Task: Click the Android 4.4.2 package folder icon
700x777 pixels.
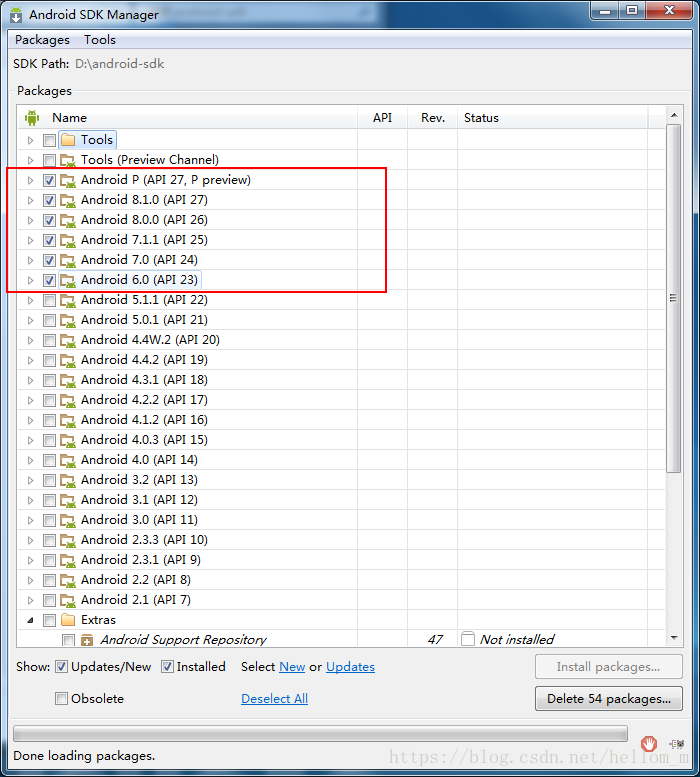Action: point(68,360)
